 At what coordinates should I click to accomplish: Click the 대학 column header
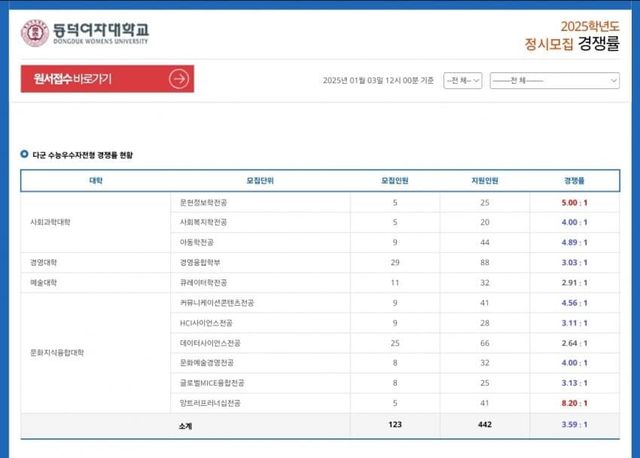[96, 181]
